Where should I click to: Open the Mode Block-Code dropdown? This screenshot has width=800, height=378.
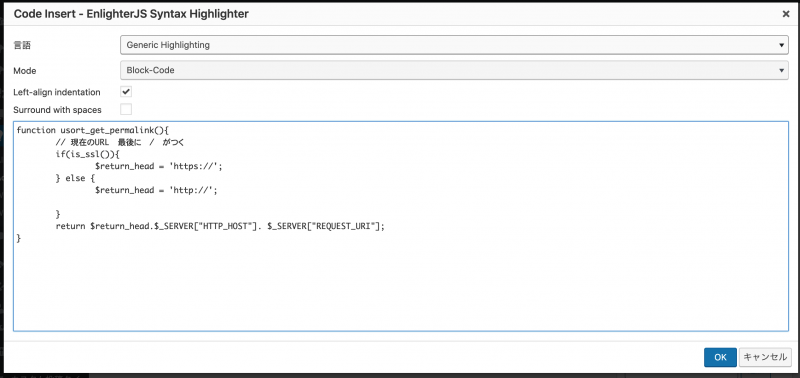point(454,70)
